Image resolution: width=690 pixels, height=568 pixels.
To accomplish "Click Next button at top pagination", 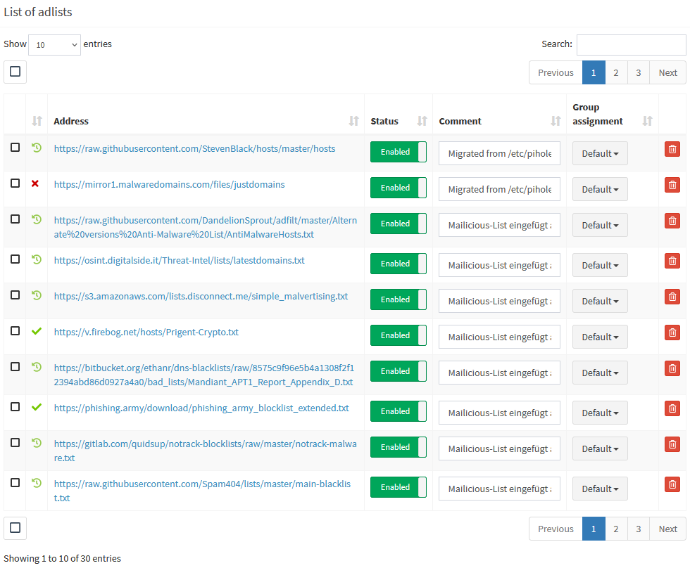I will [x=668, y=73].
